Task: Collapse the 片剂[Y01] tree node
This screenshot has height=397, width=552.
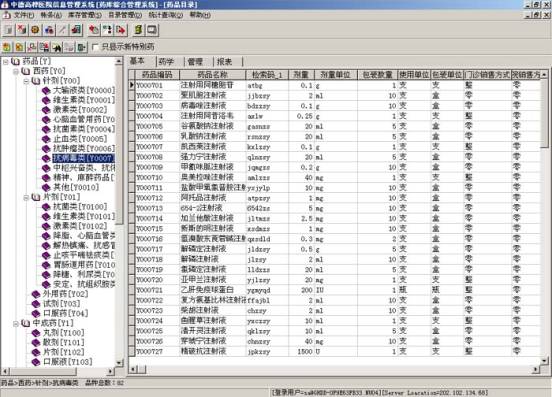Action: pos(26,197)
